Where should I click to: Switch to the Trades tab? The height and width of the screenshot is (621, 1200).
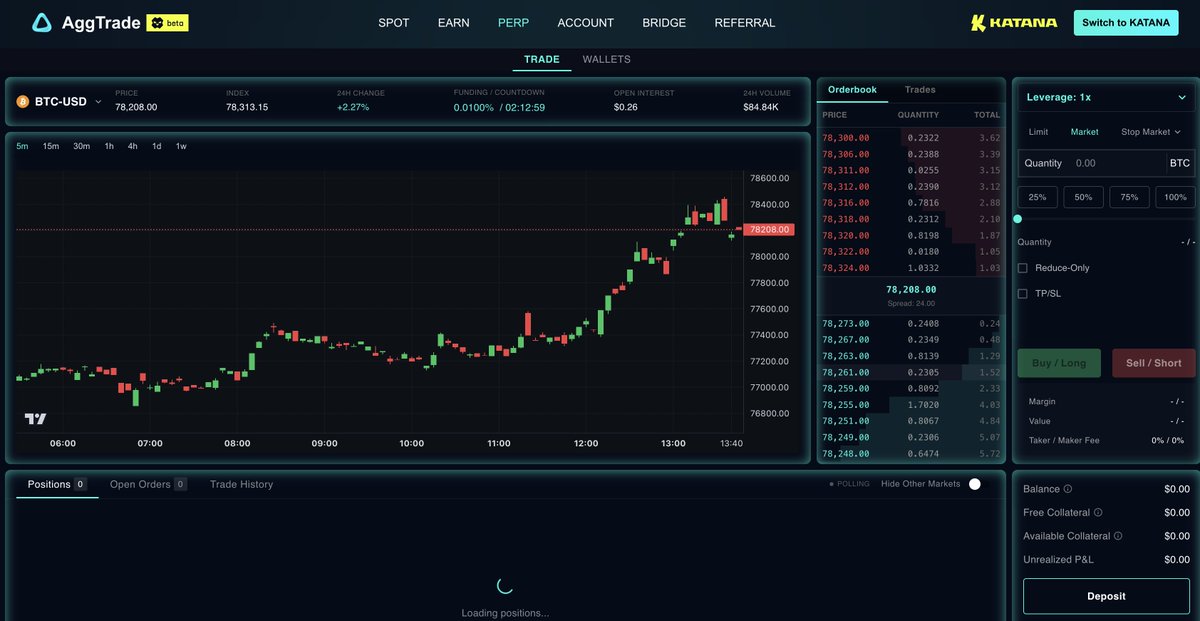click(920, 90)
